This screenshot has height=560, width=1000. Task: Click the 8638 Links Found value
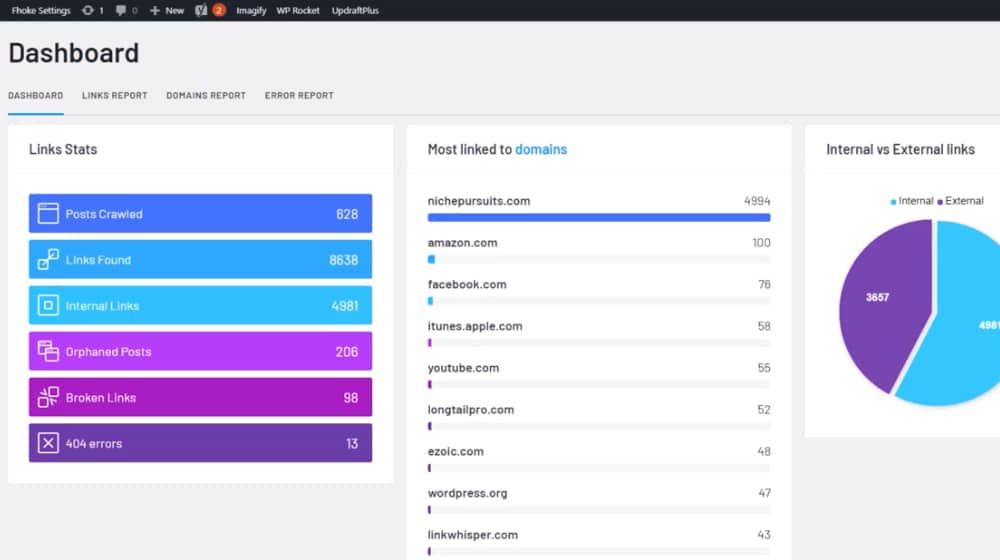tap(344, 260)
